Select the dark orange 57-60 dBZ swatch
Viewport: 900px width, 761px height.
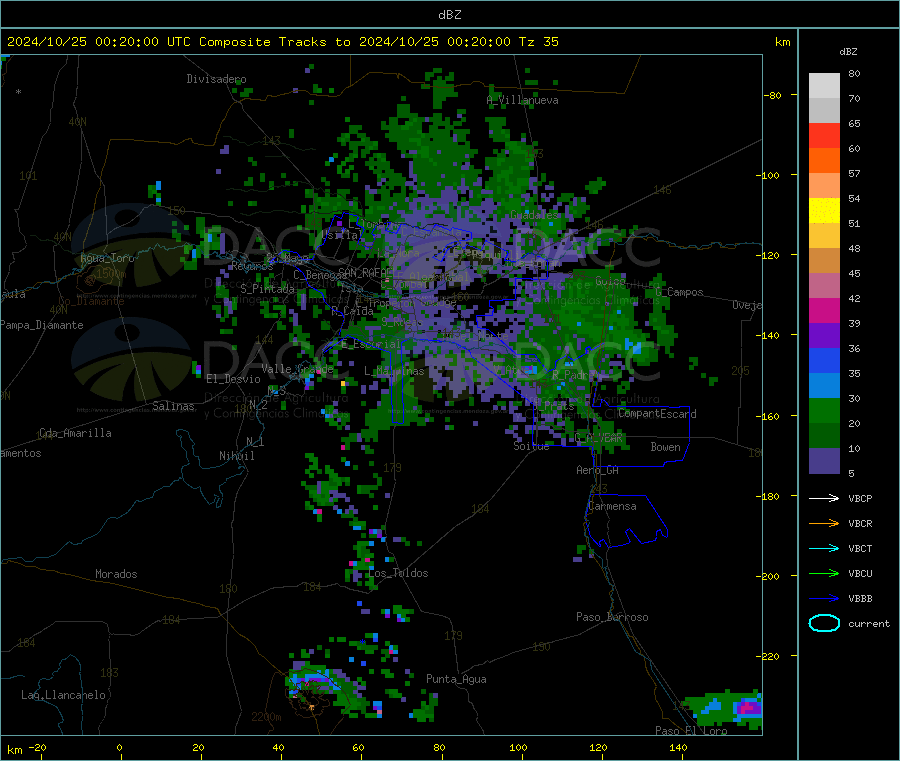click(824, 161)
